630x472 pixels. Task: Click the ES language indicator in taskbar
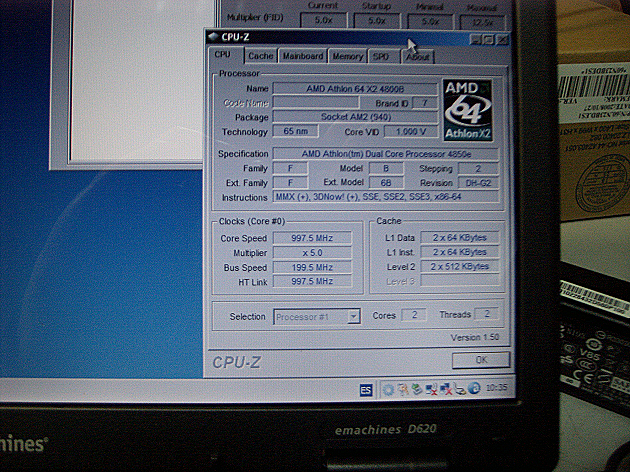pyautogui.click(x=366, y=390)
